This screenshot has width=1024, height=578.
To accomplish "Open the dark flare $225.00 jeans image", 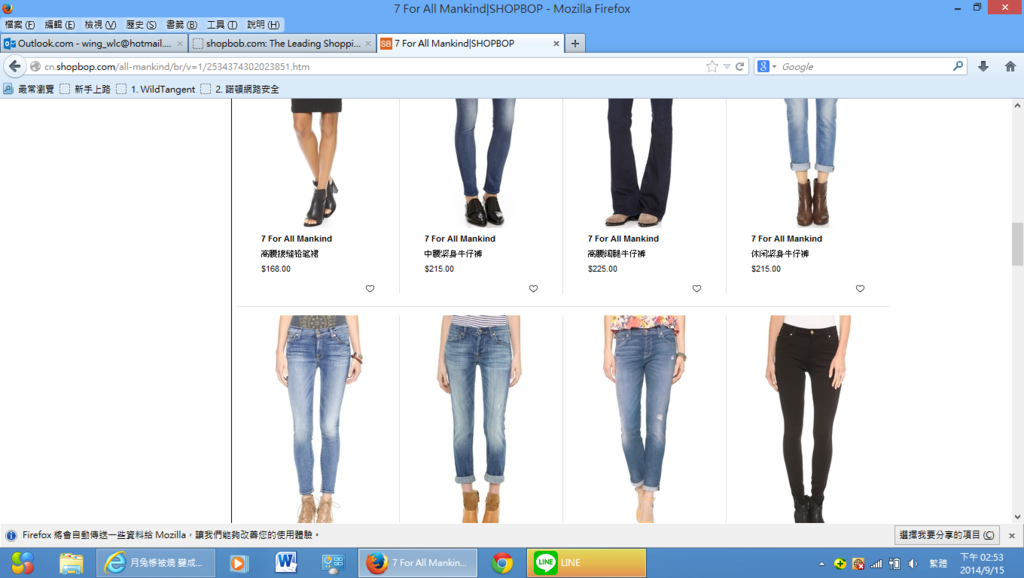I will pos(640,163).
